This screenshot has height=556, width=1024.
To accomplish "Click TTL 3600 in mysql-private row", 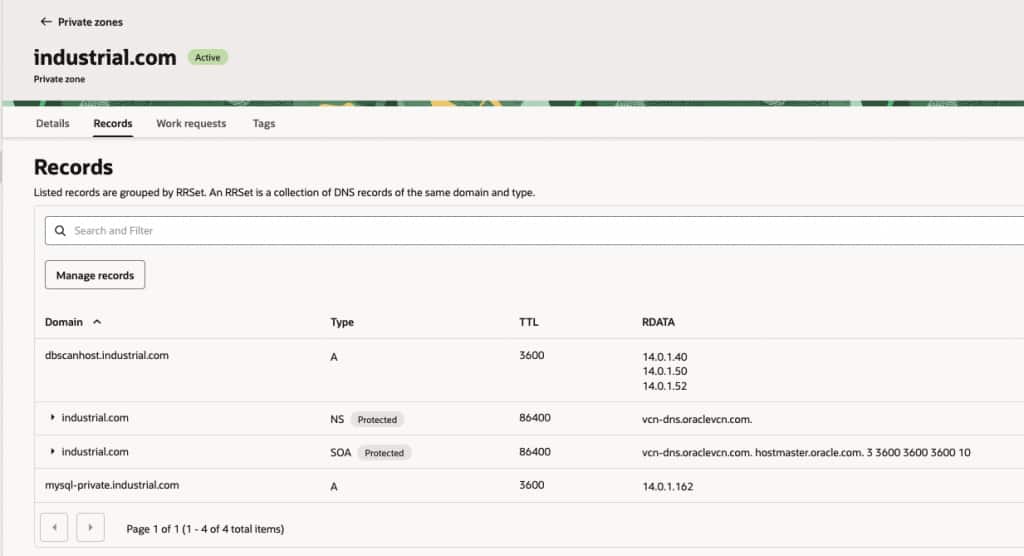I will [x=532, y=485].
